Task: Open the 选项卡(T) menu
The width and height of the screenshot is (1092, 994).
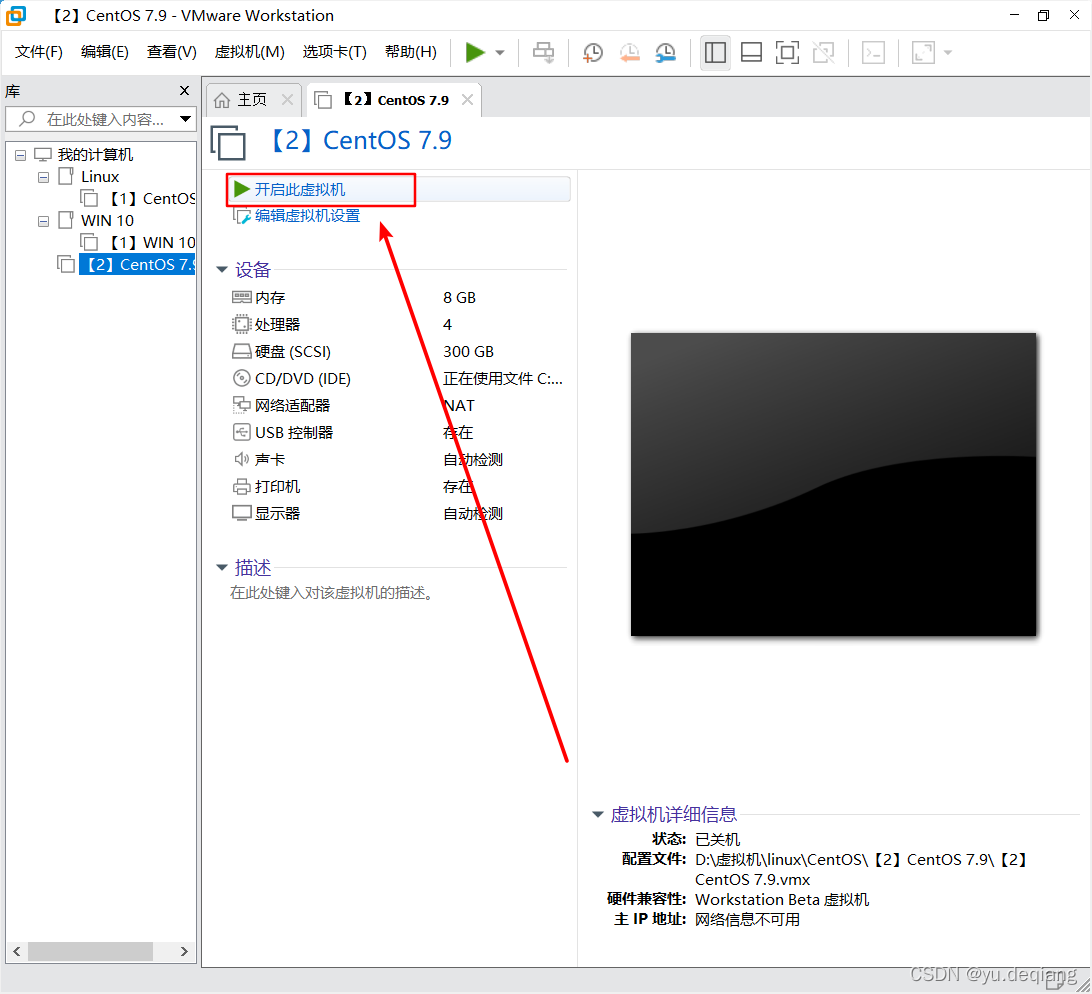Action: (x=334, y=52)
